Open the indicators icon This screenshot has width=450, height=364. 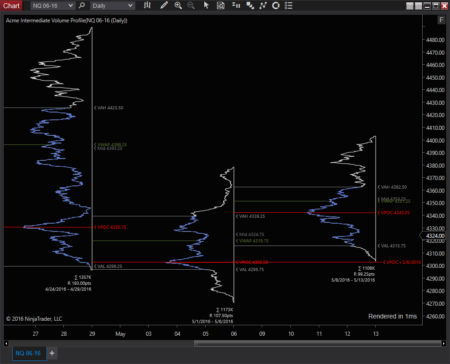click(250, 5)
